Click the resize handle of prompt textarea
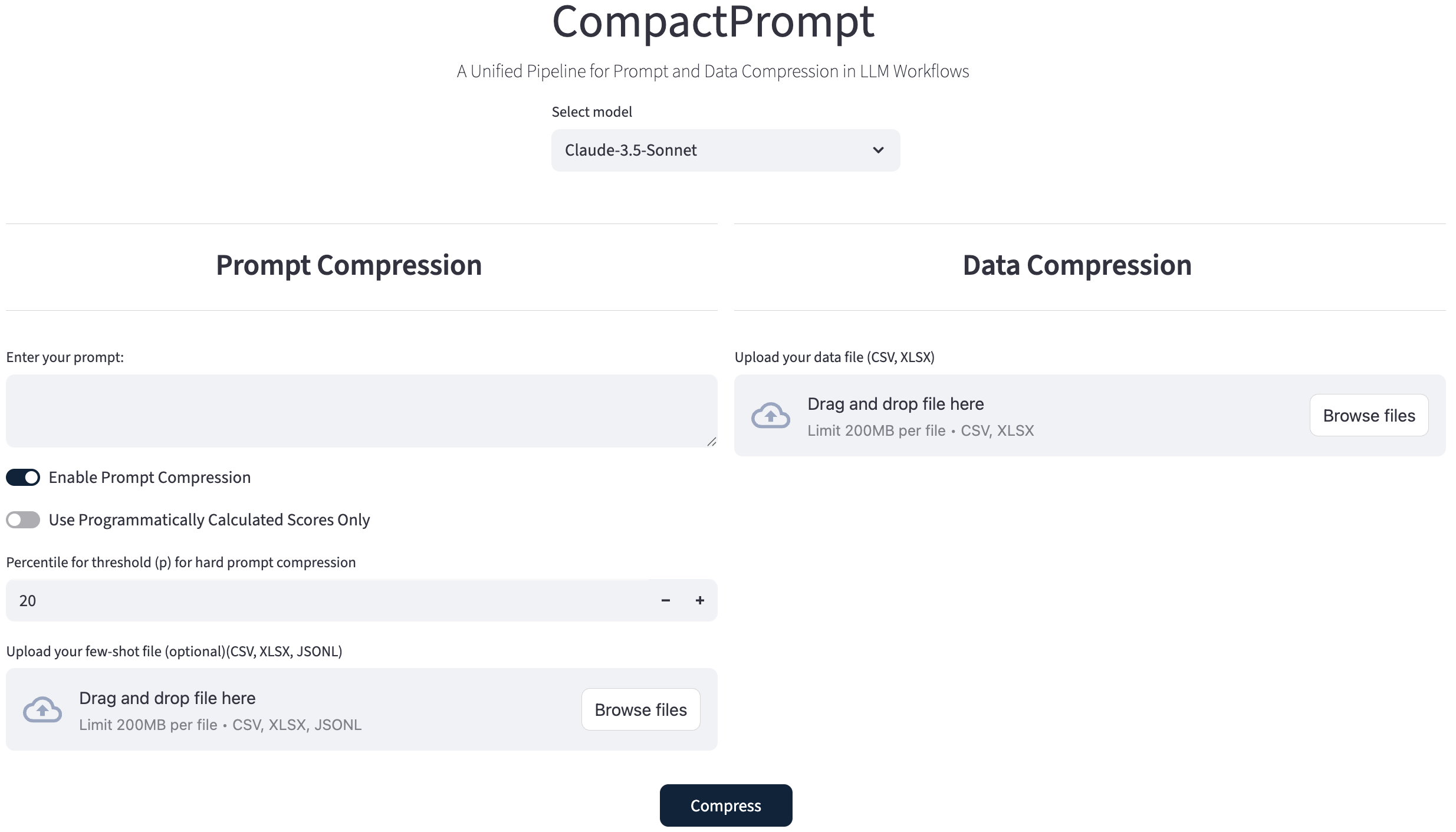Screen dimensions: 1456x832 [712, 442]
